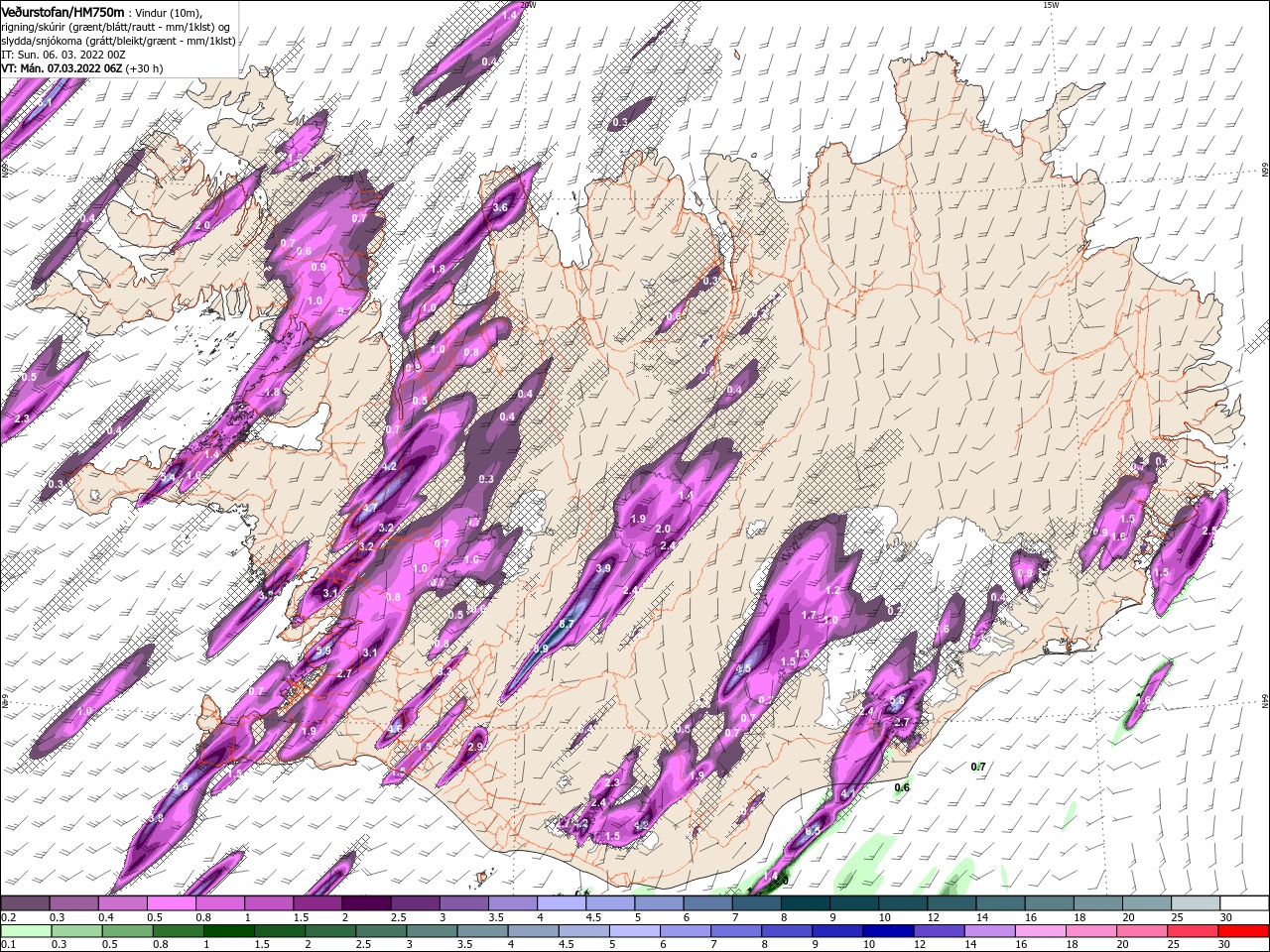Screen dimensions: 1270x952
Task: Click the 5.8 value near the southeast coast
Action: click(x=896, y=700)
